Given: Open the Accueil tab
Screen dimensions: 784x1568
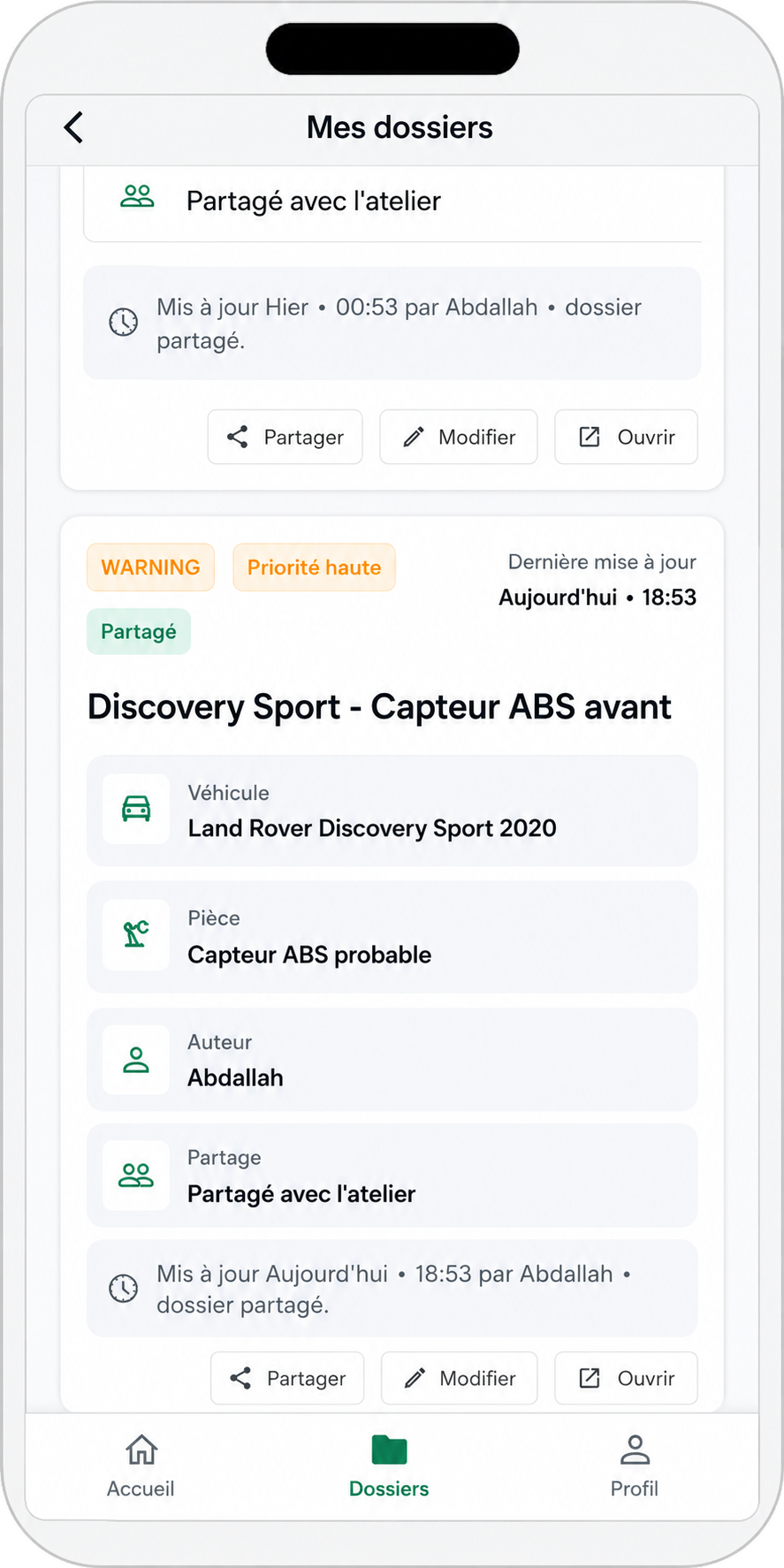Looking at the screenshot, I should tap(141, 1467).
